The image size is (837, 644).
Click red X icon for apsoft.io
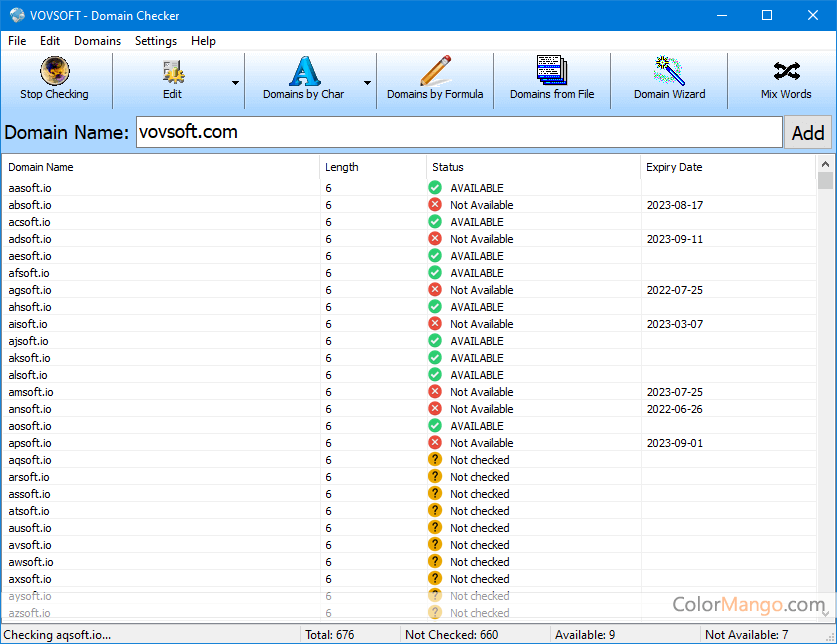coord(435,443)
